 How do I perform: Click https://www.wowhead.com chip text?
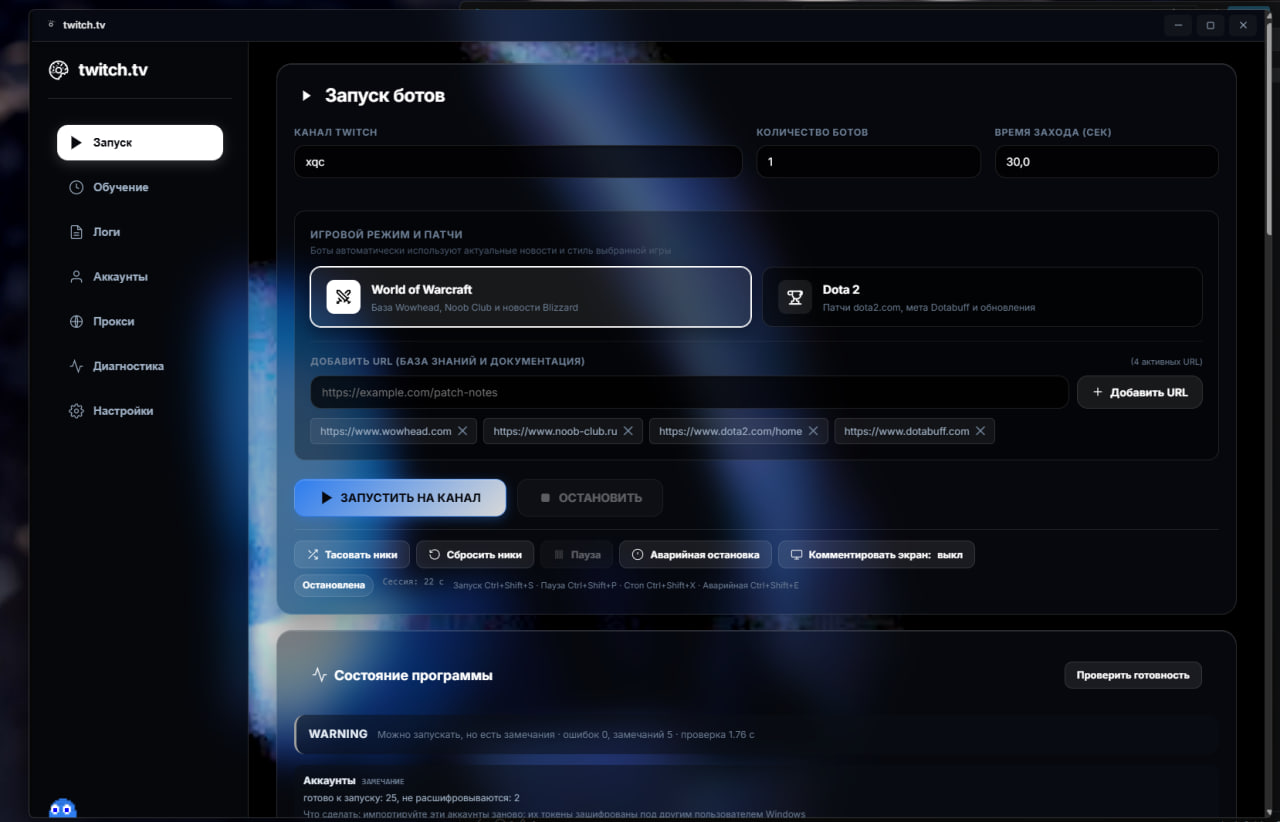[x=386, y=431]
